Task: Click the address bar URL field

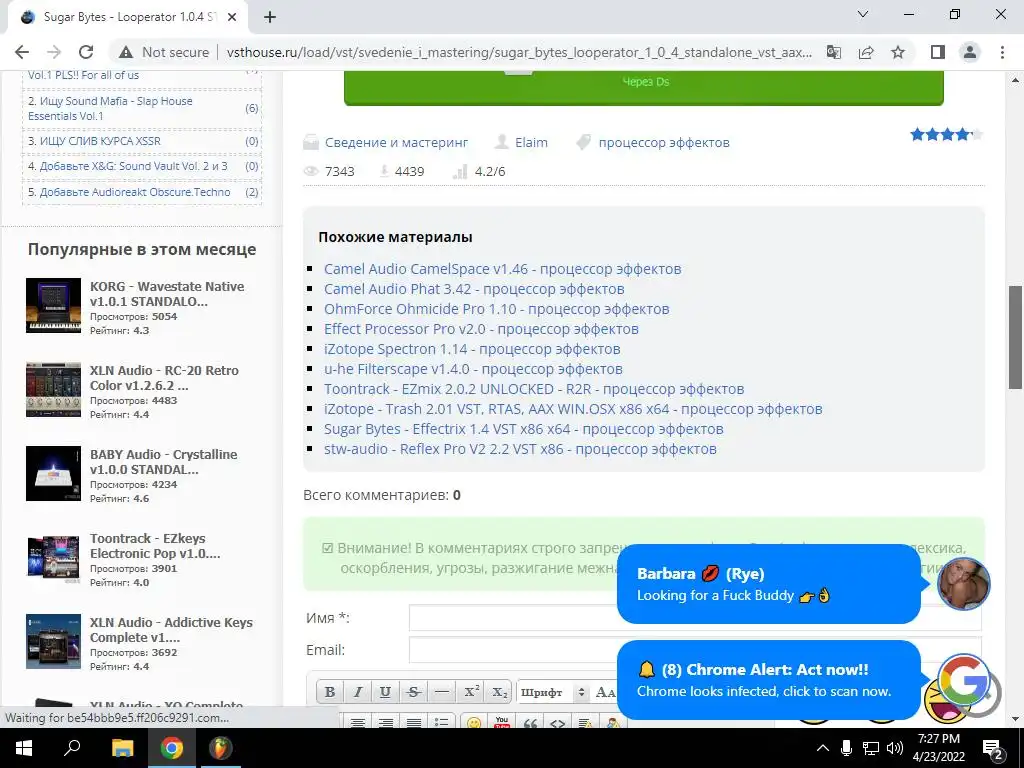Action: [x=519, y=52]
